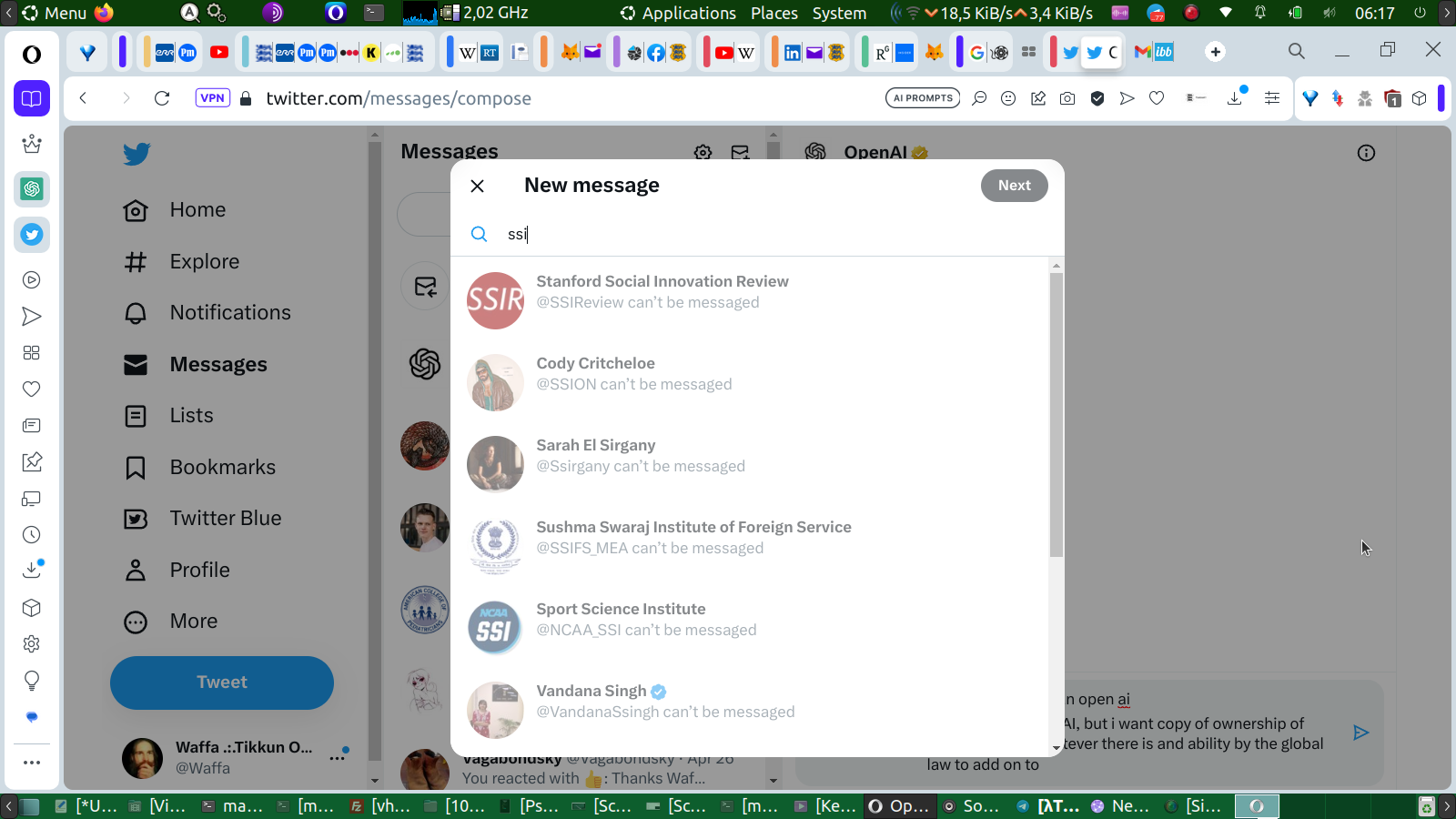
Task: Select Cody Critcheloe search result
Action: 750,382
